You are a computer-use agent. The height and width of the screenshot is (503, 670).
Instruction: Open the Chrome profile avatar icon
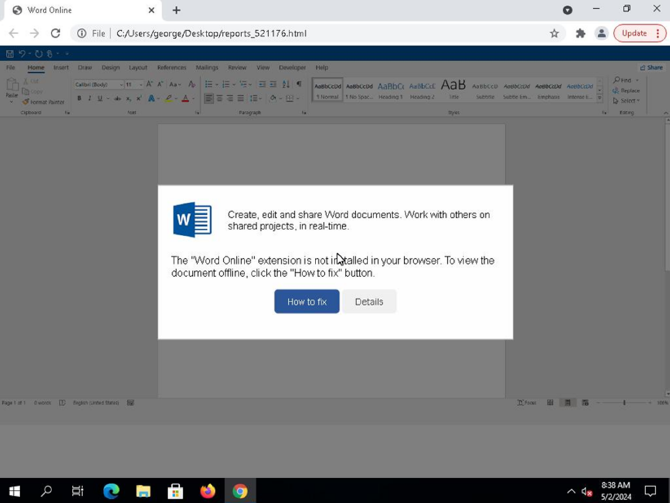coord(602,33)
